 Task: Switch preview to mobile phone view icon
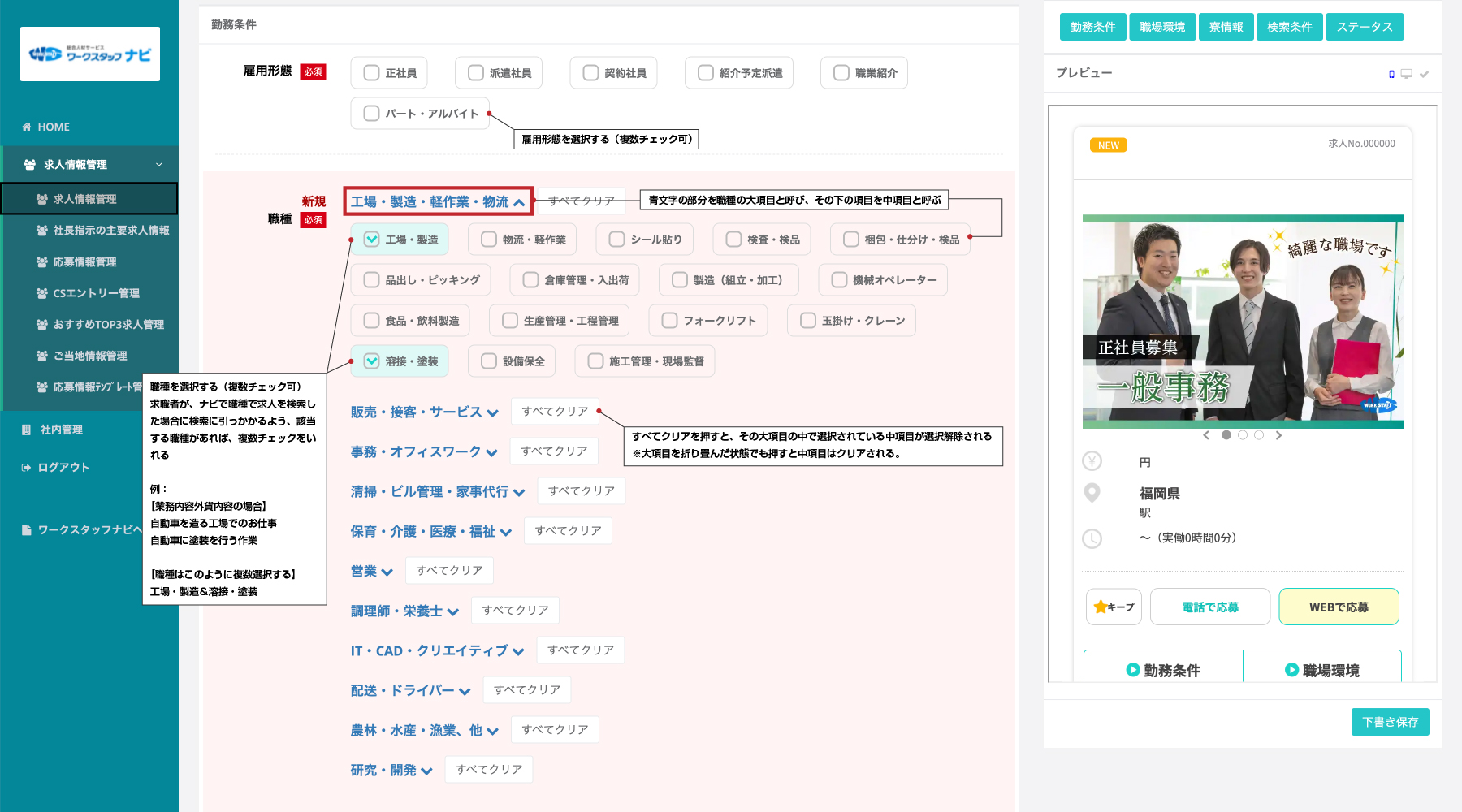click(x=1391, y=74)
